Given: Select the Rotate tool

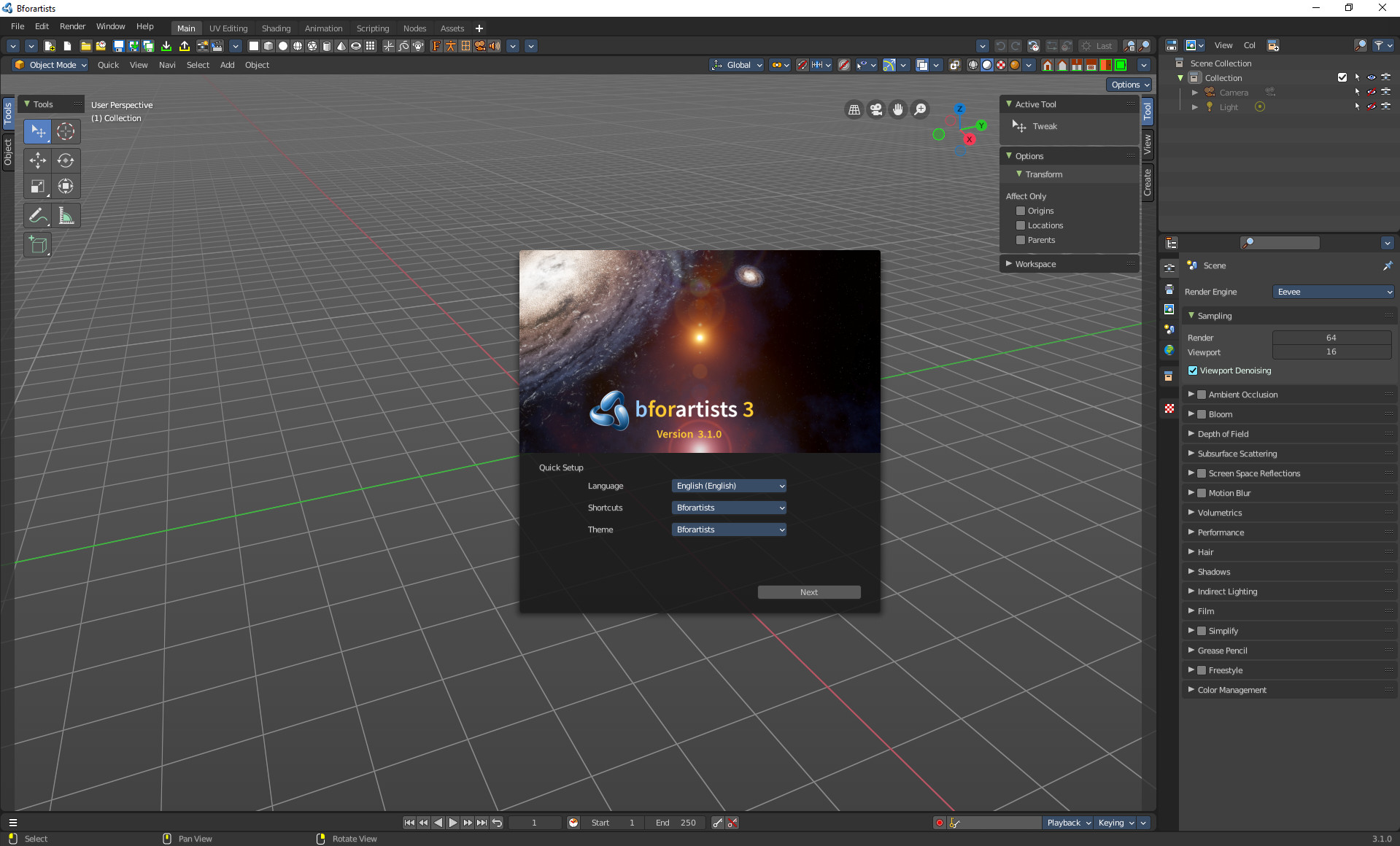Looking at the screenshot, I should coord(66,160).
